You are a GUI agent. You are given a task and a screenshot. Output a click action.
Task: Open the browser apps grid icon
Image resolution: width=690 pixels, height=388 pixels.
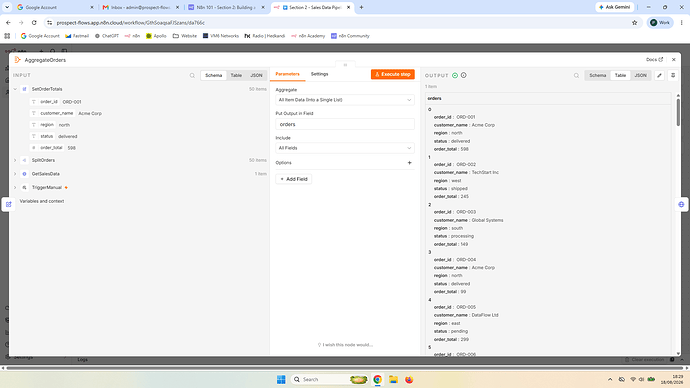coord(7,36)
